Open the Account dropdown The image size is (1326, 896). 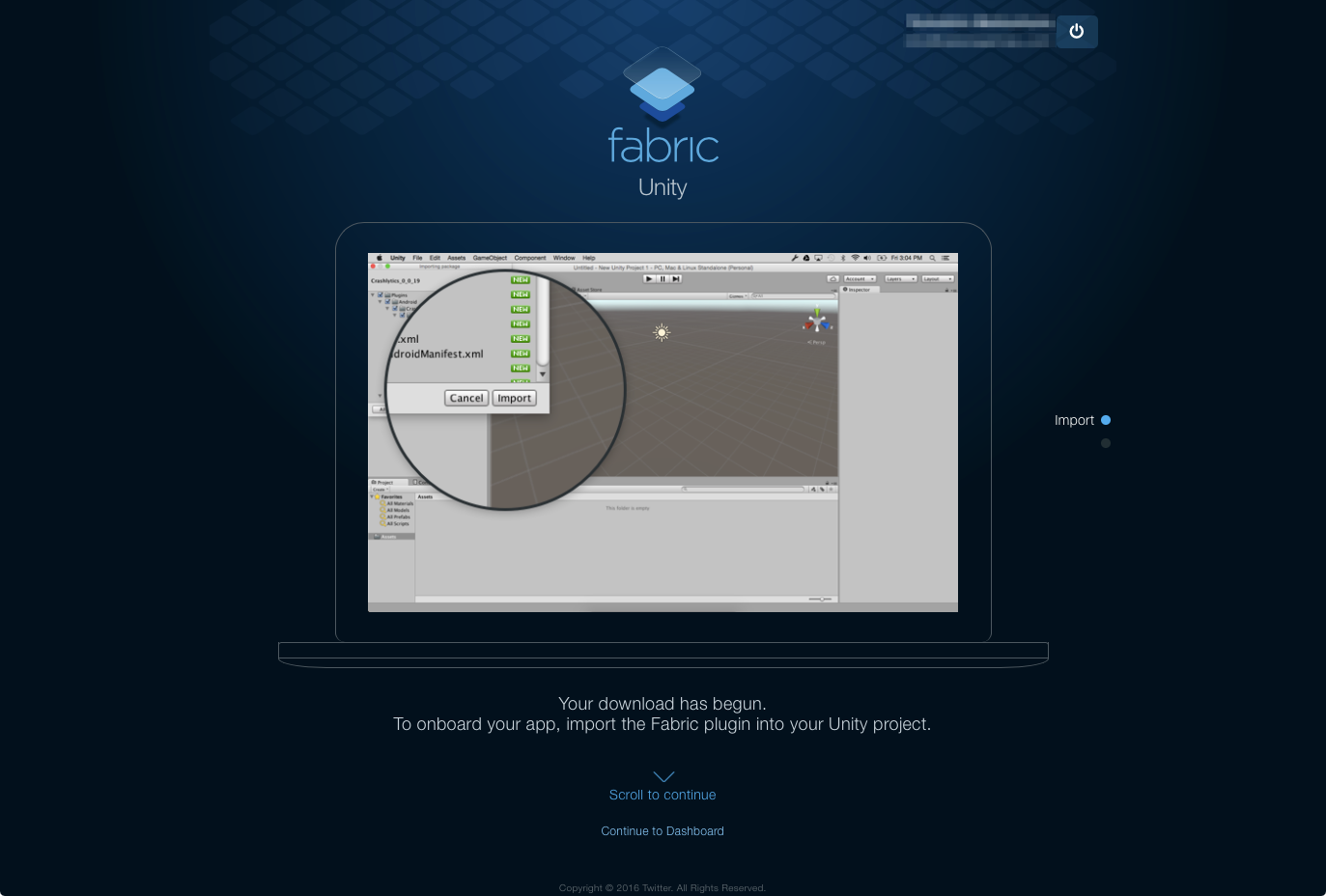tap(860, 279)
